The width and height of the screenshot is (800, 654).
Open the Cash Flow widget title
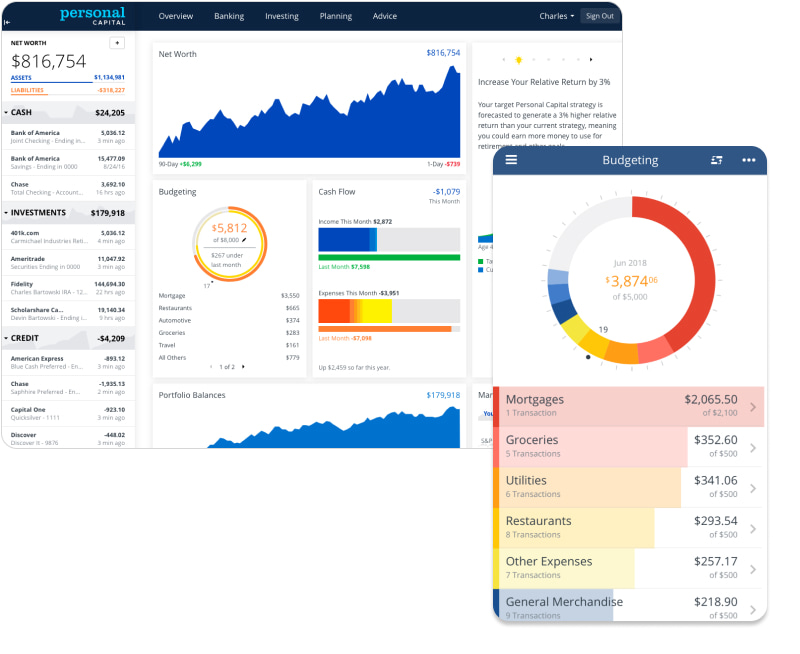(x=337, y=192)
